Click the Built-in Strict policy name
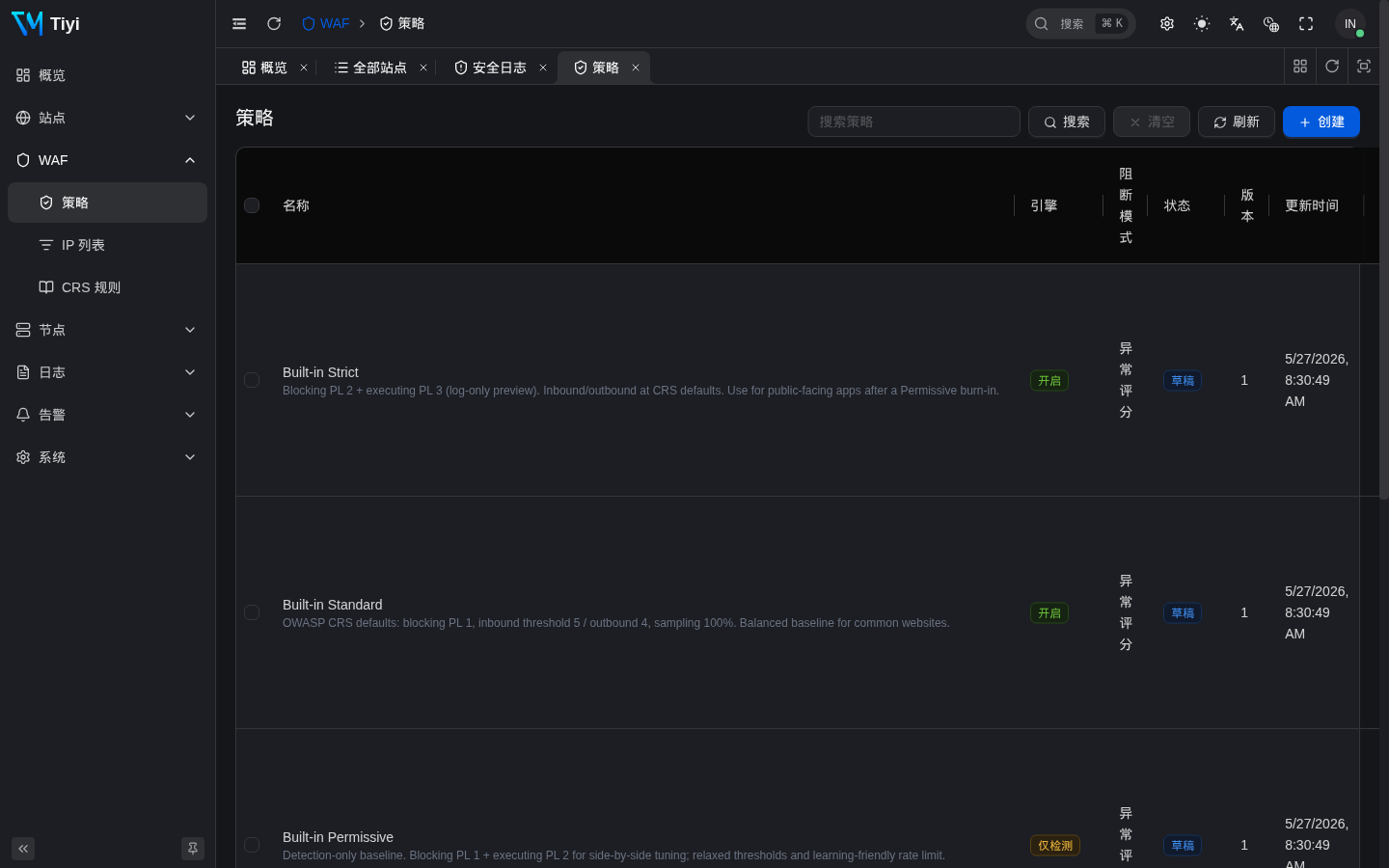This screenshot has width=1389, height=868. click(320, 372)
